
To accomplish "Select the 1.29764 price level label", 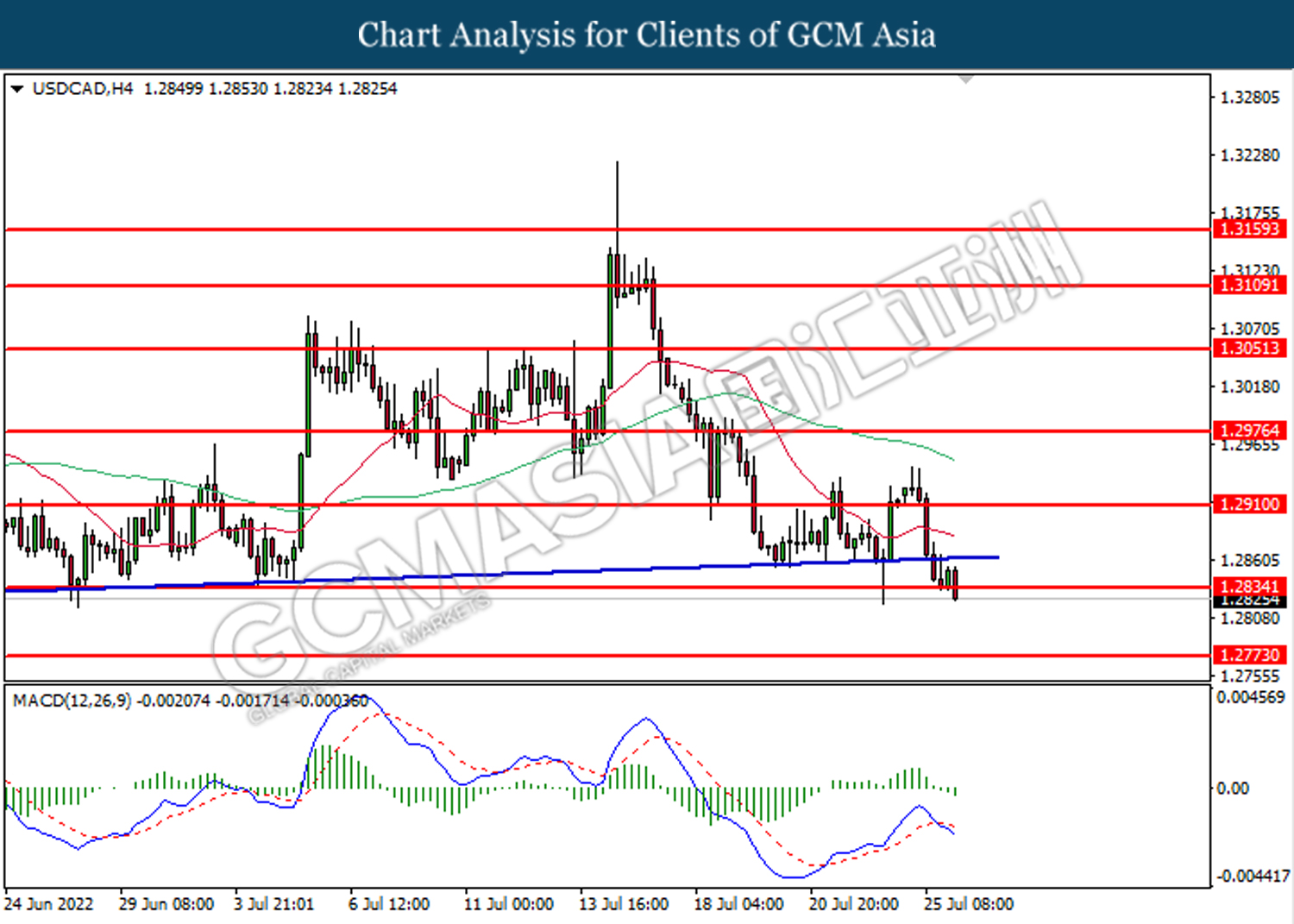I will [x=1249, y=431].
